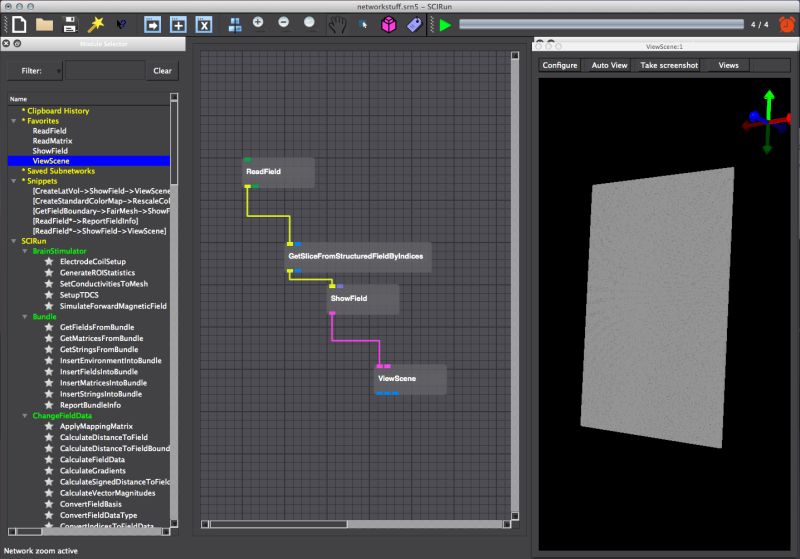Select ShowField in Favorites list
The image size is (800, 559).
(50, 151)
